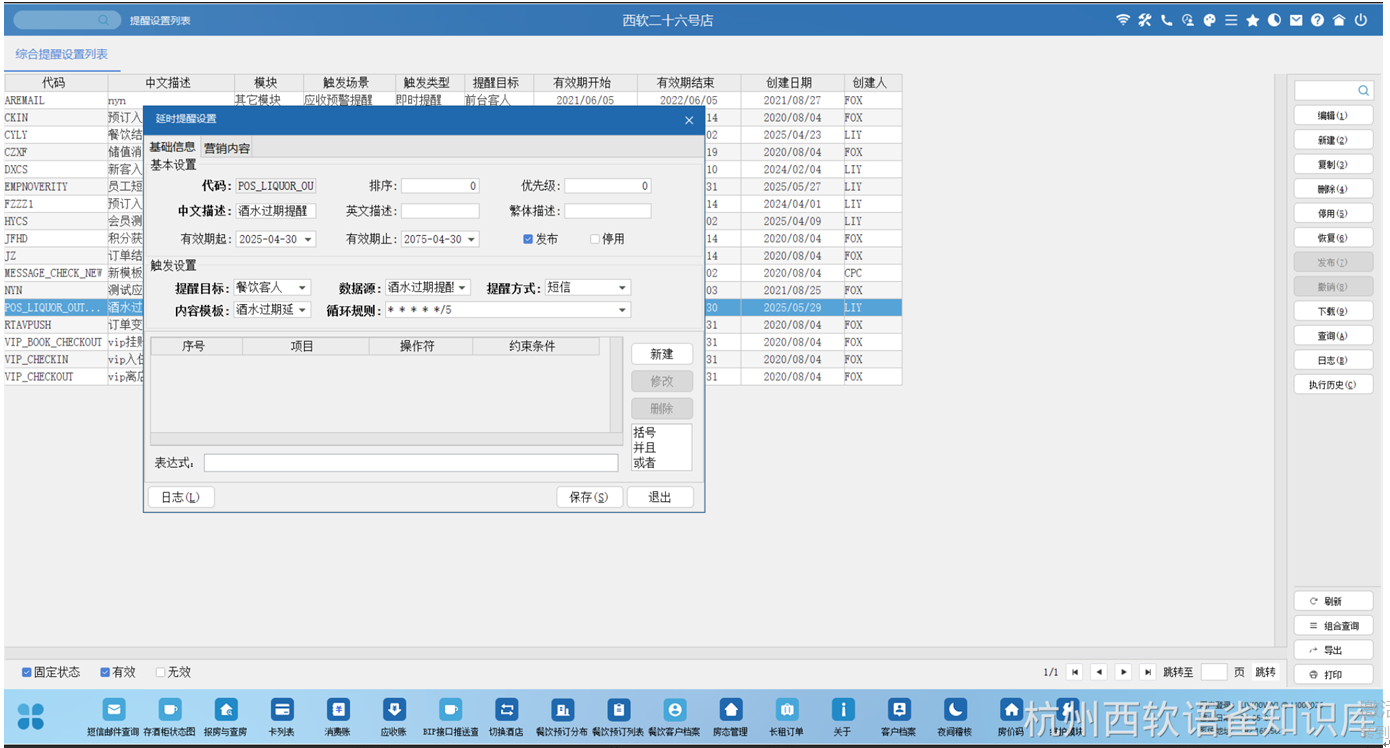Expand the 提醒目标 dropdown
The height and width of the screenshot is (748, 1390).
302,288
